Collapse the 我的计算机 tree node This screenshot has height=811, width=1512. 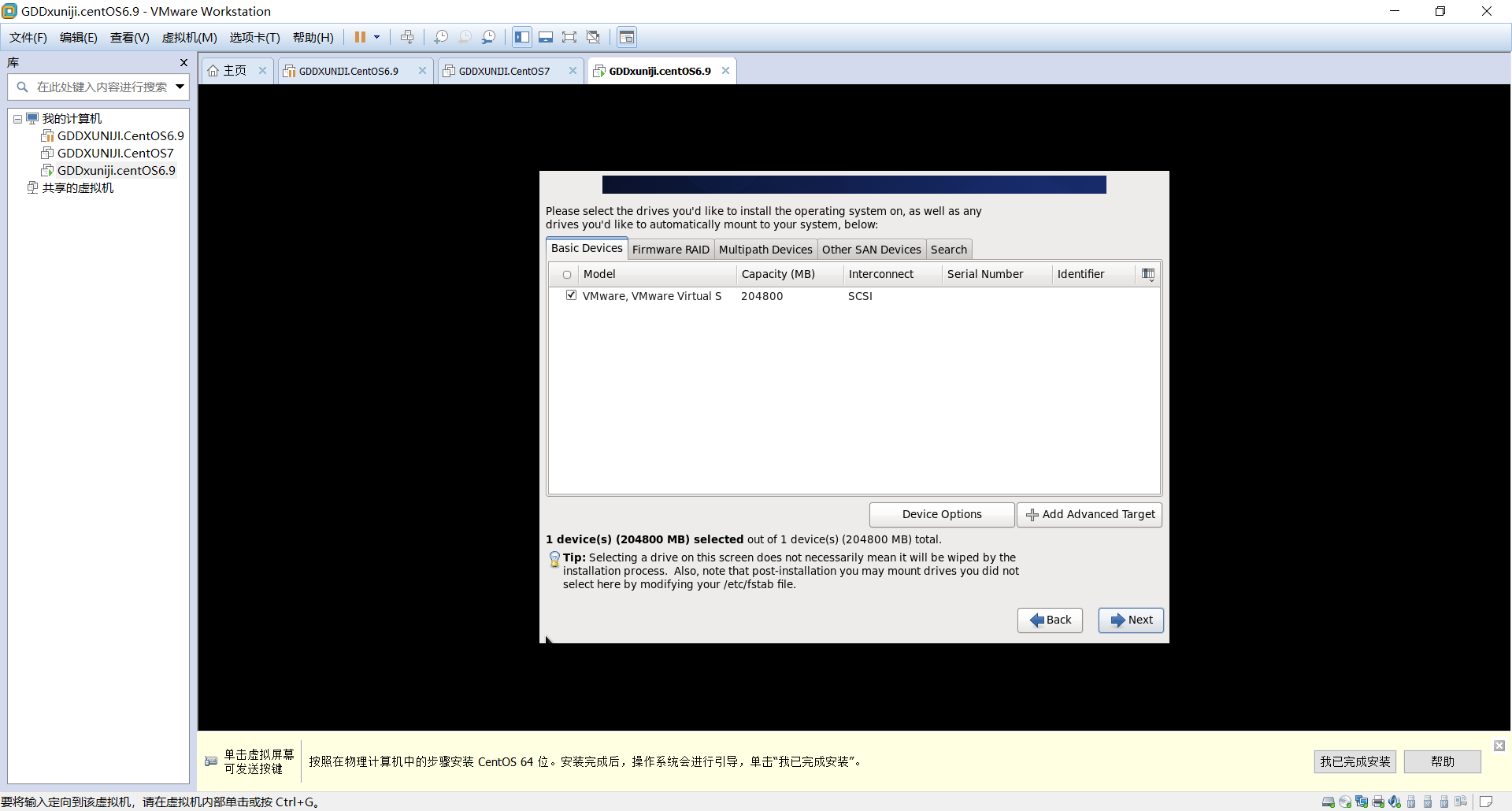(17, 119)
